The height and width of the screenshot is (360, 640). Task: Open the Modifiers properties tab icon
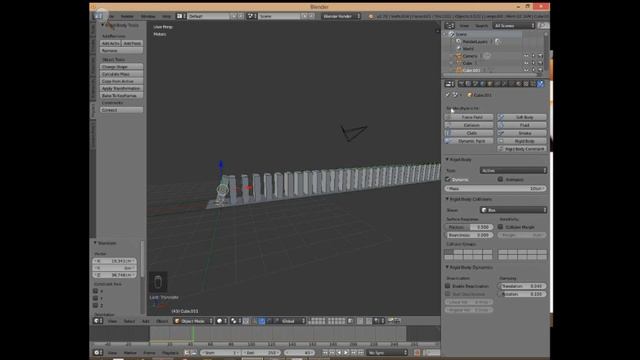point(504,84)
